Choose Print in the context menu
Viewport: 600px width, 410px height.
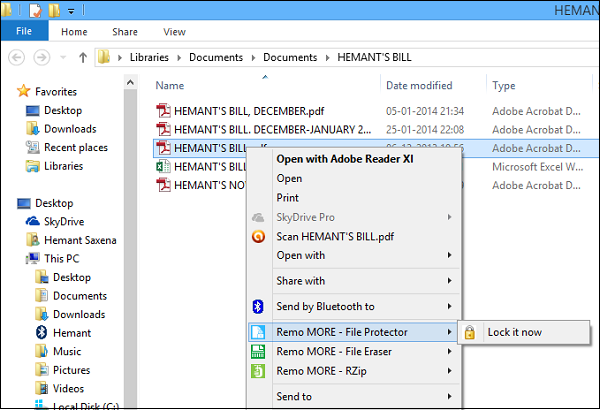pos(287,198)
